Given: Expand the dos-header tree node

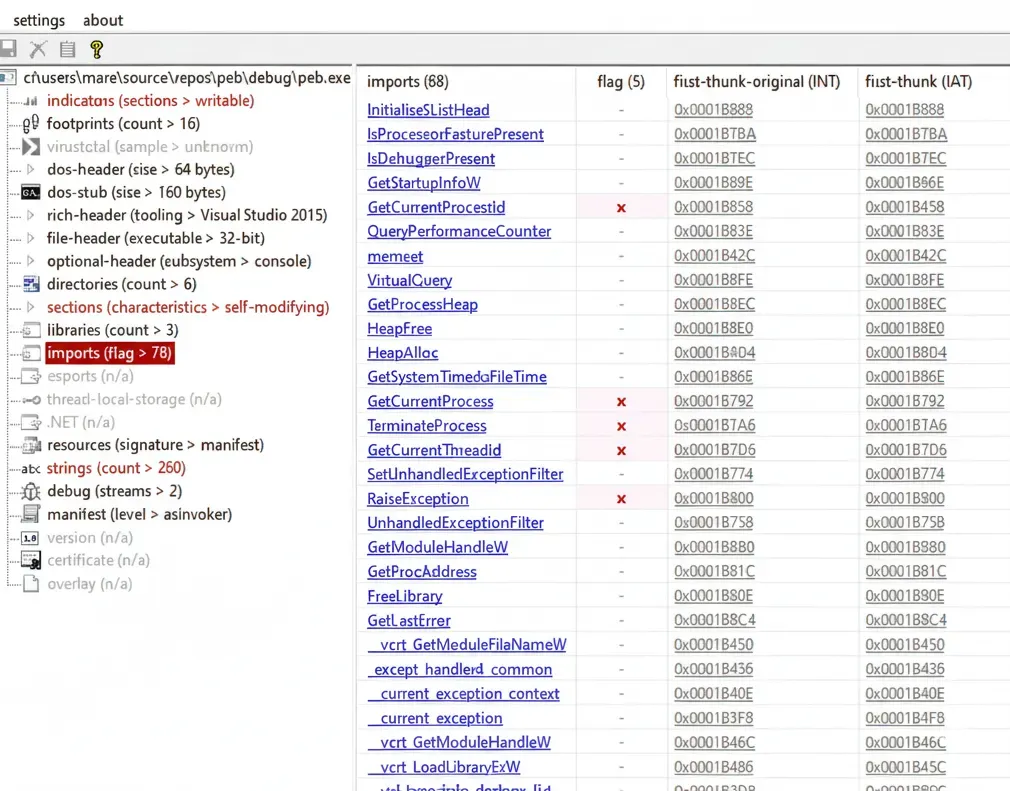Looking at the screenshot, I should point(30,170).
